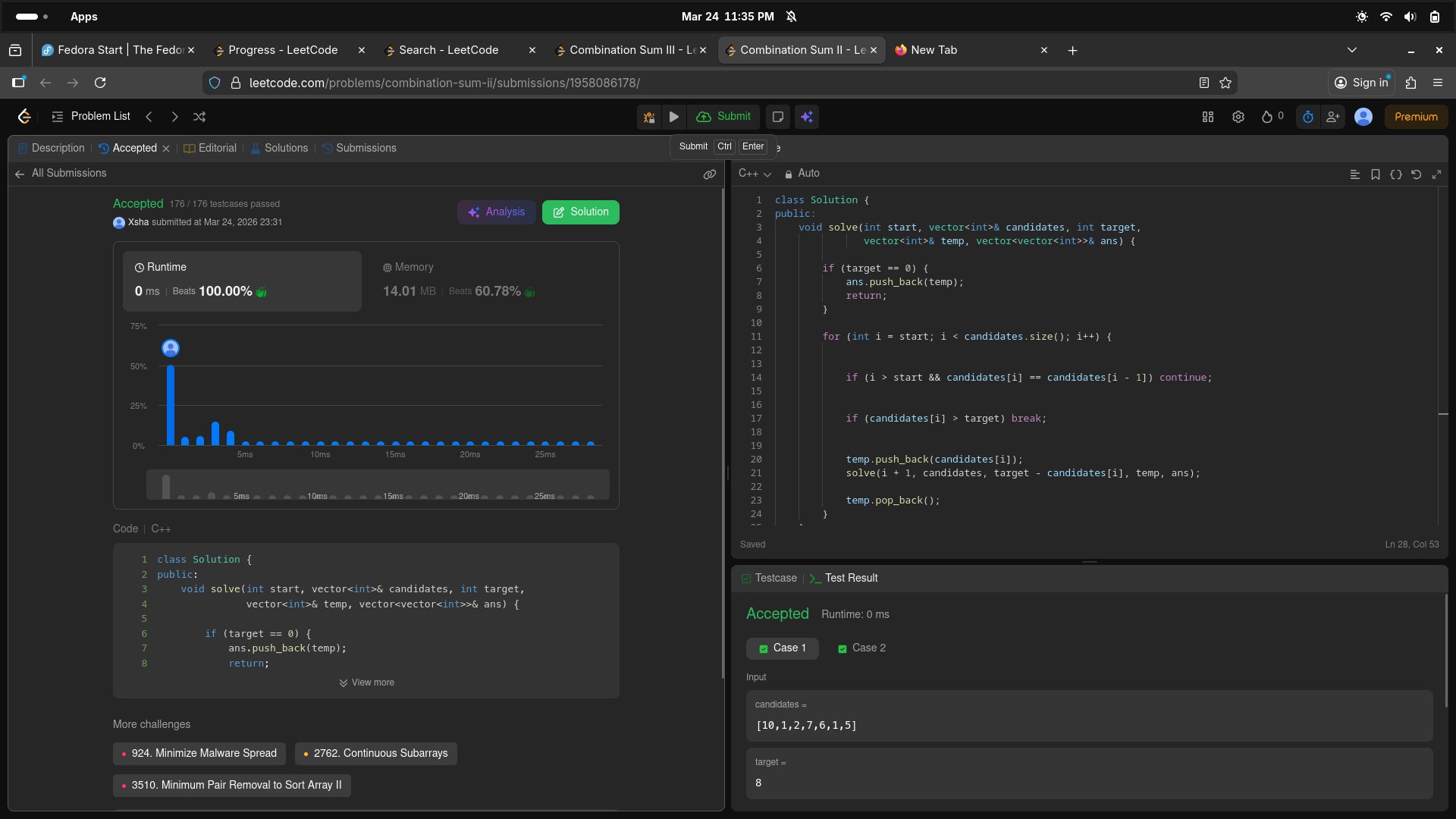The width and height of the screenshot is (1456, 819).
Task: Toggle the Auto lock setting in editor
Action: [802, 174]
